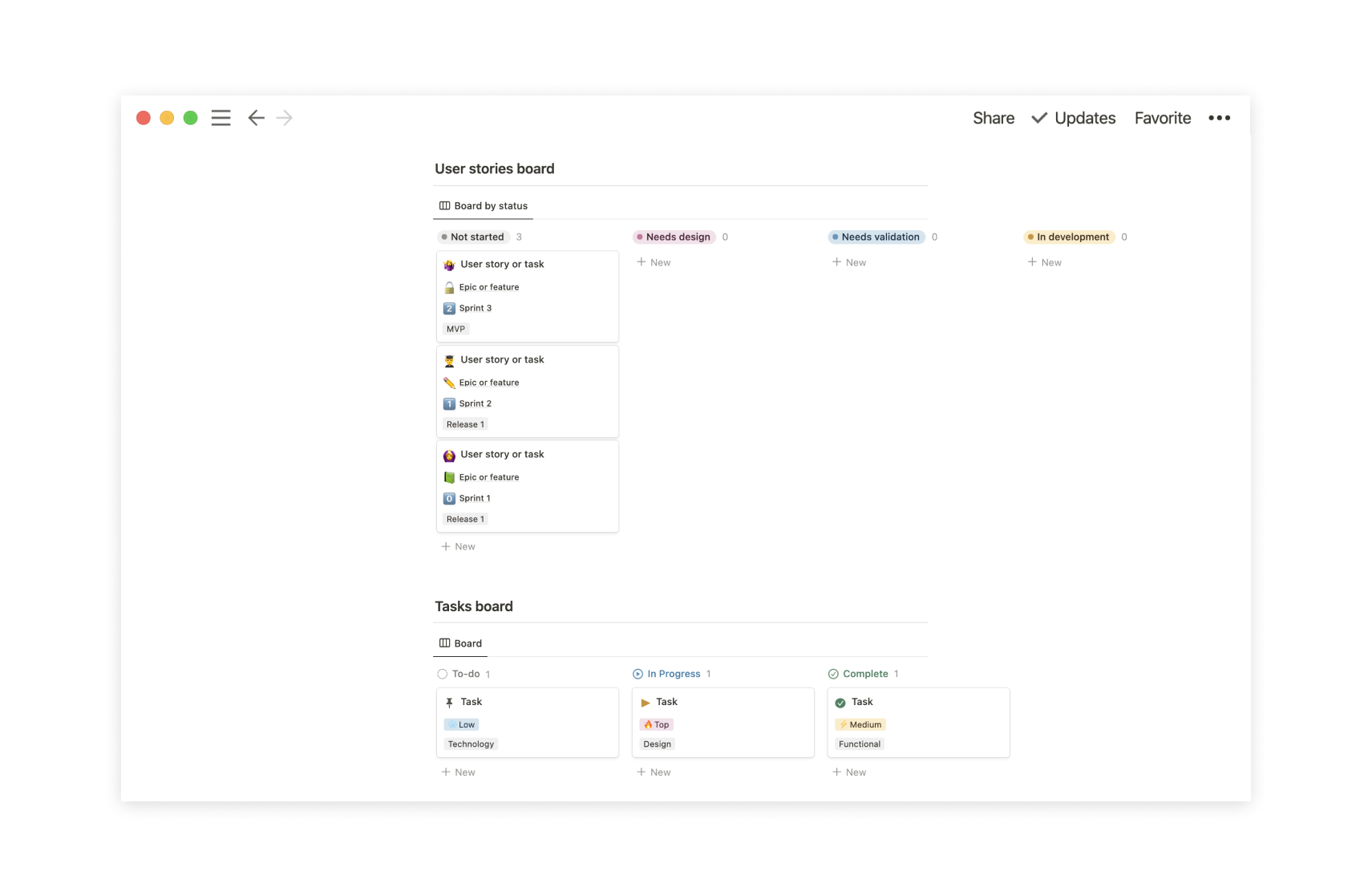This screenshot has height=896, width=1372.
Task: Click pencil icon beside Epic or feature
Action: pos(449,383)
